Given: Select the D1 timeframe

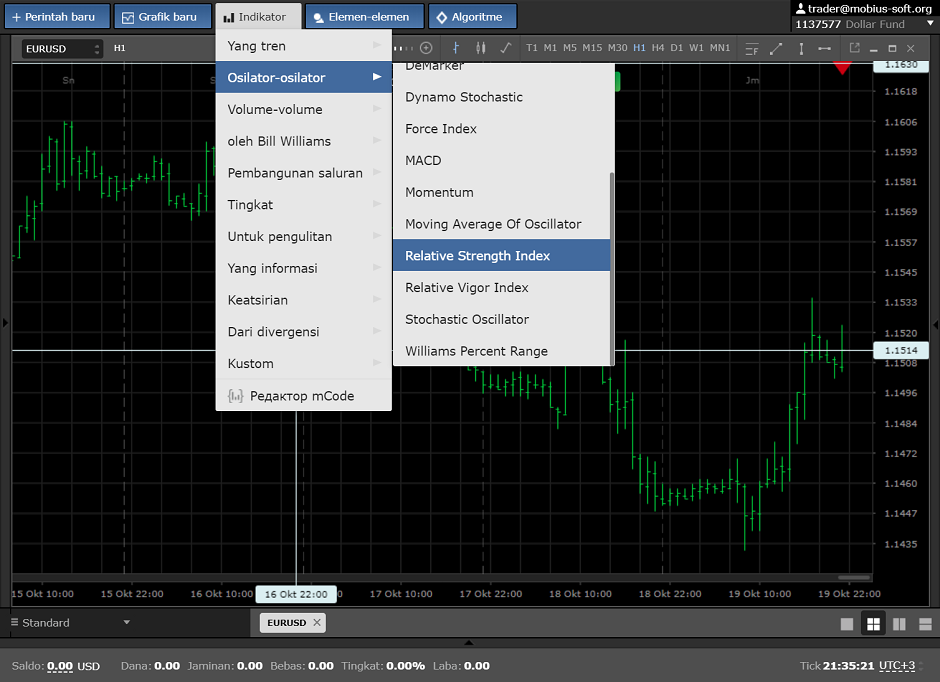Looking at the screenshot, I should 677,48.
